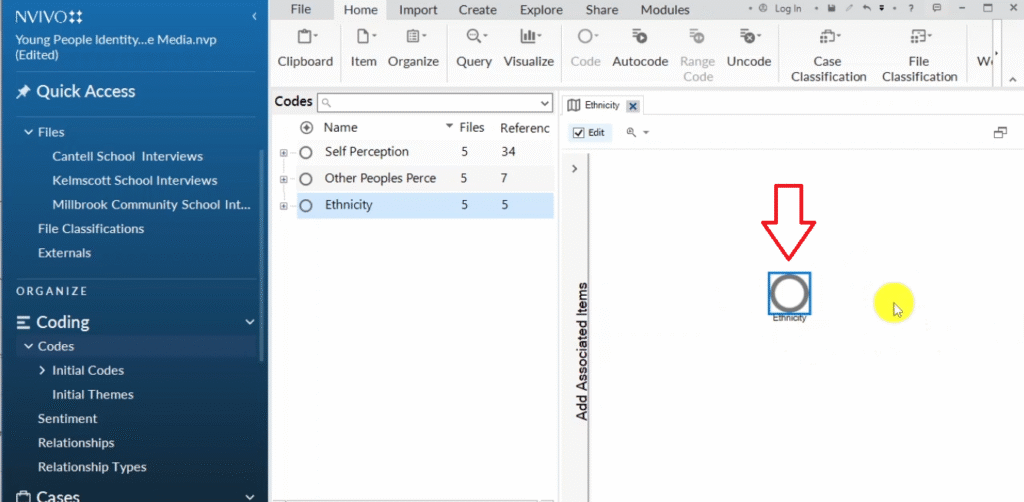Image resolution: width=1024 pixels, height=502 pixels.
Task: Close the Ethnicity map tab
Action: click(x=633, y=106)
